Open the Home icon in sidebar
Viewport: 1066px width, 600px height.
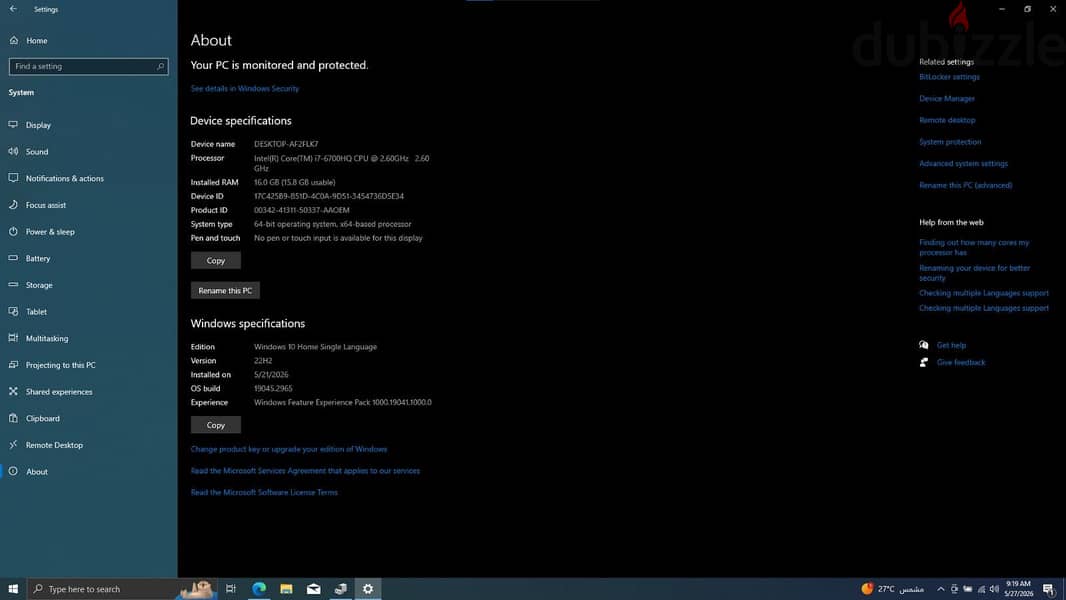[x=14, y=40]
